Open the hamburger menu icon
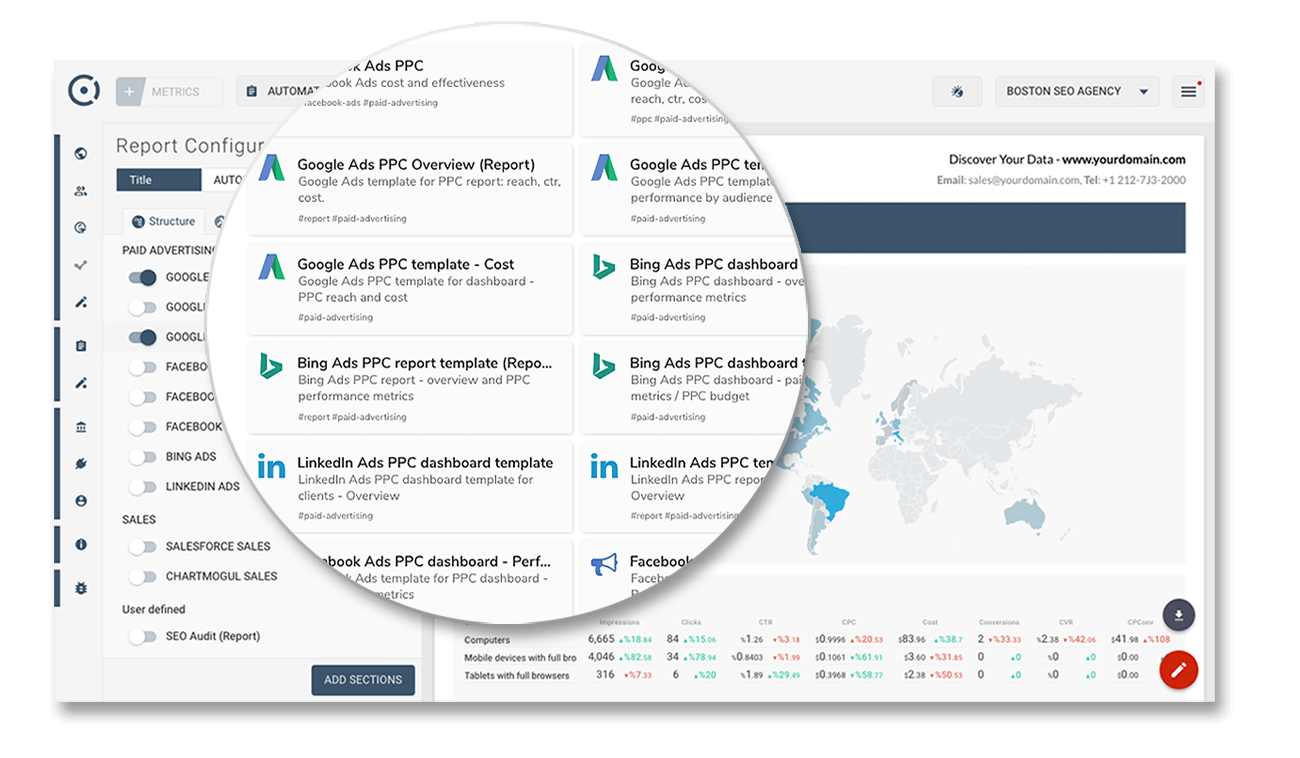Image resolution: width=1300 pixels, height=758 pixels. [x=1188, y=92]
